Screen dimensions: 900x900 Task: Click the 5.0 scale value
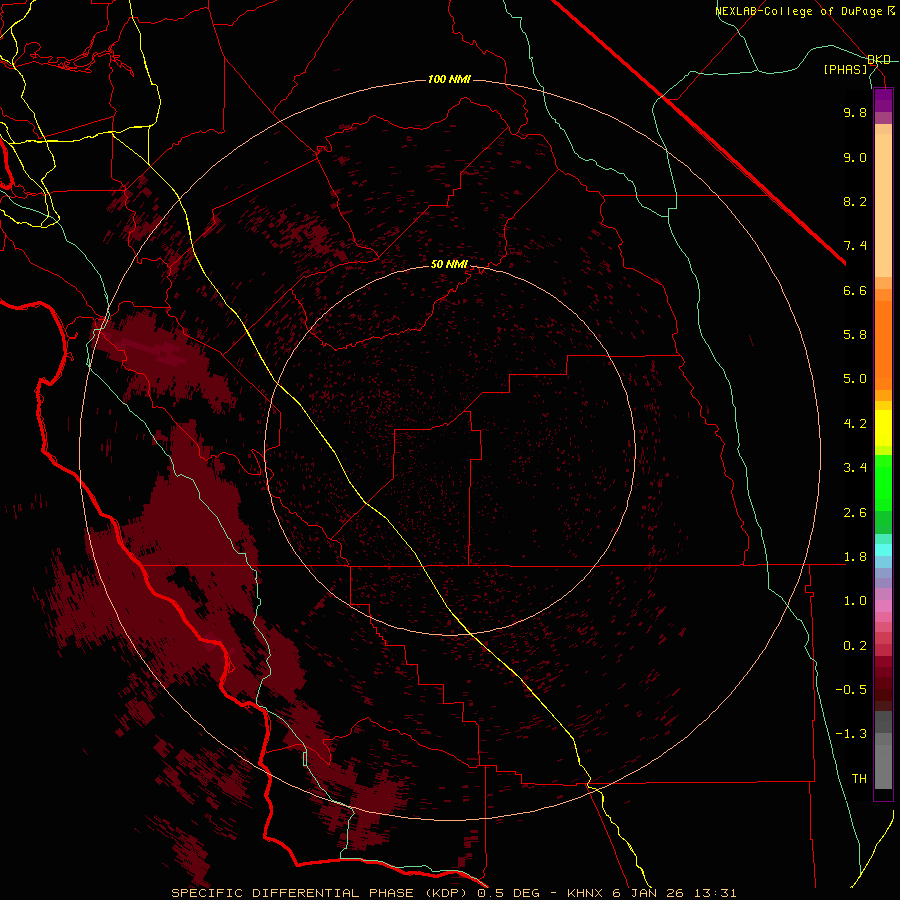coord(855,379)
